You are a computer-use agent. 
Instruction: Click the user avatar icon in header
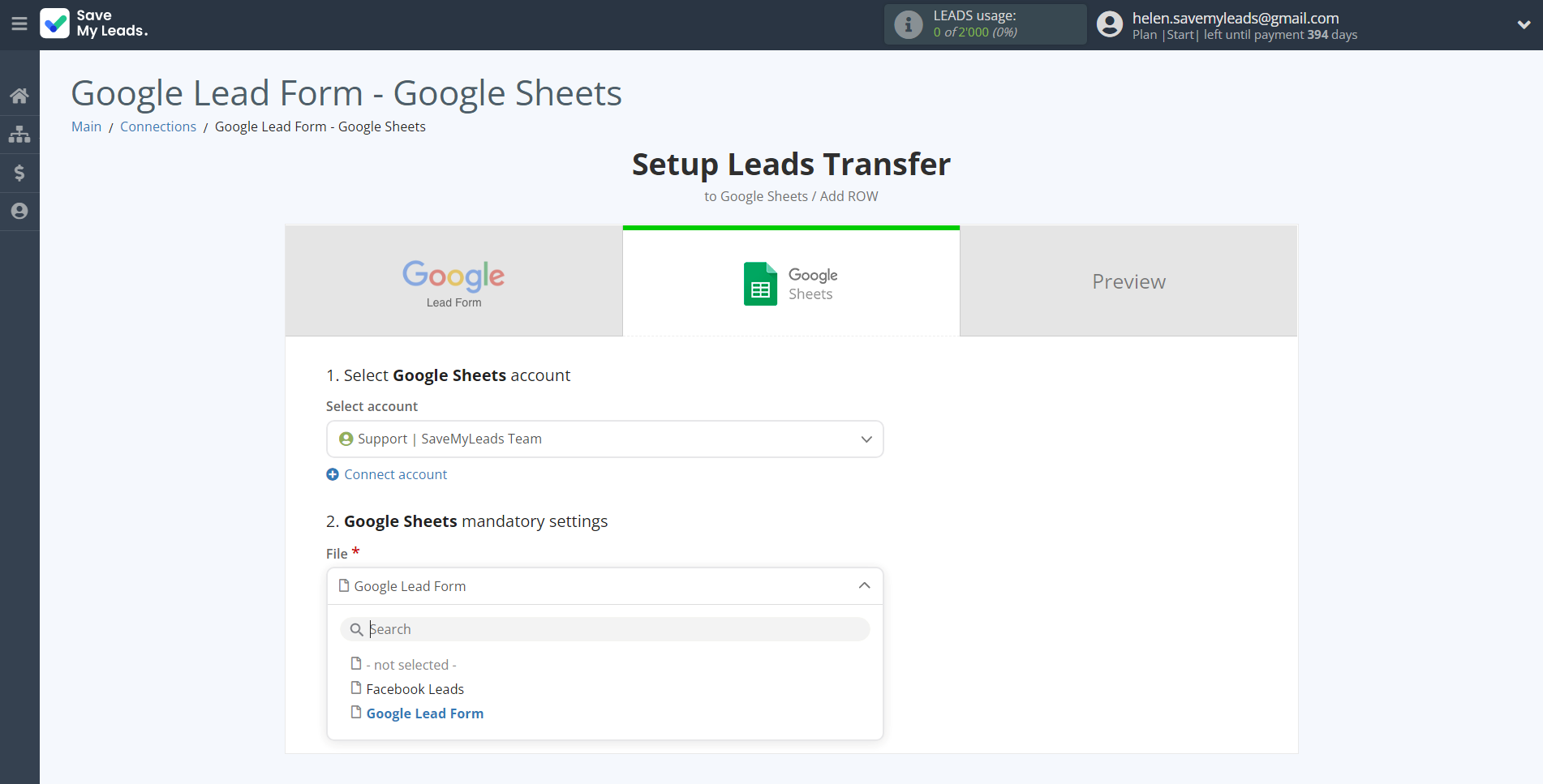1110,24
